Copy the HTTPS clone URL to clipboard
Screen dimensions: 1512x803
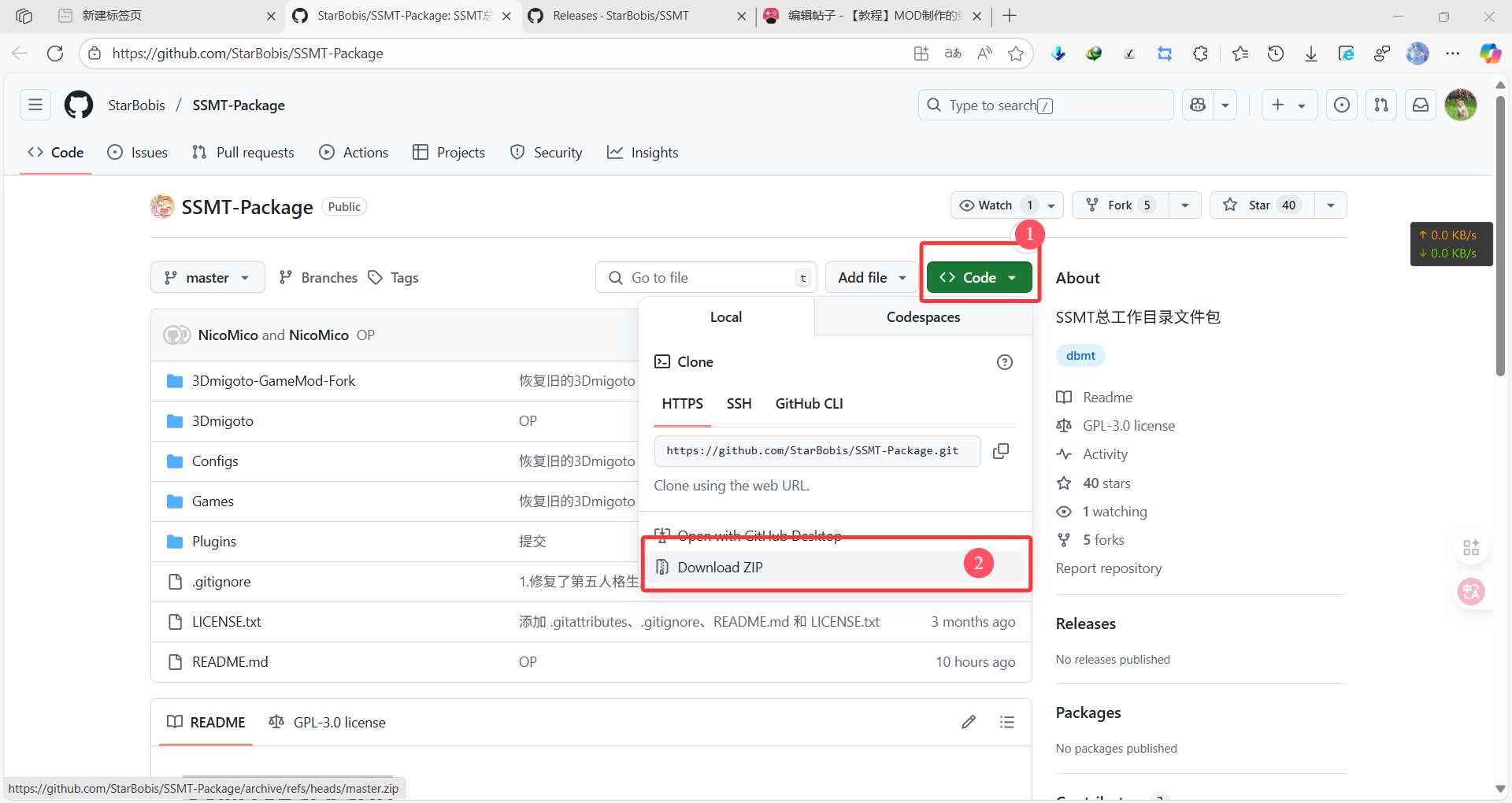click(1001, 451)
